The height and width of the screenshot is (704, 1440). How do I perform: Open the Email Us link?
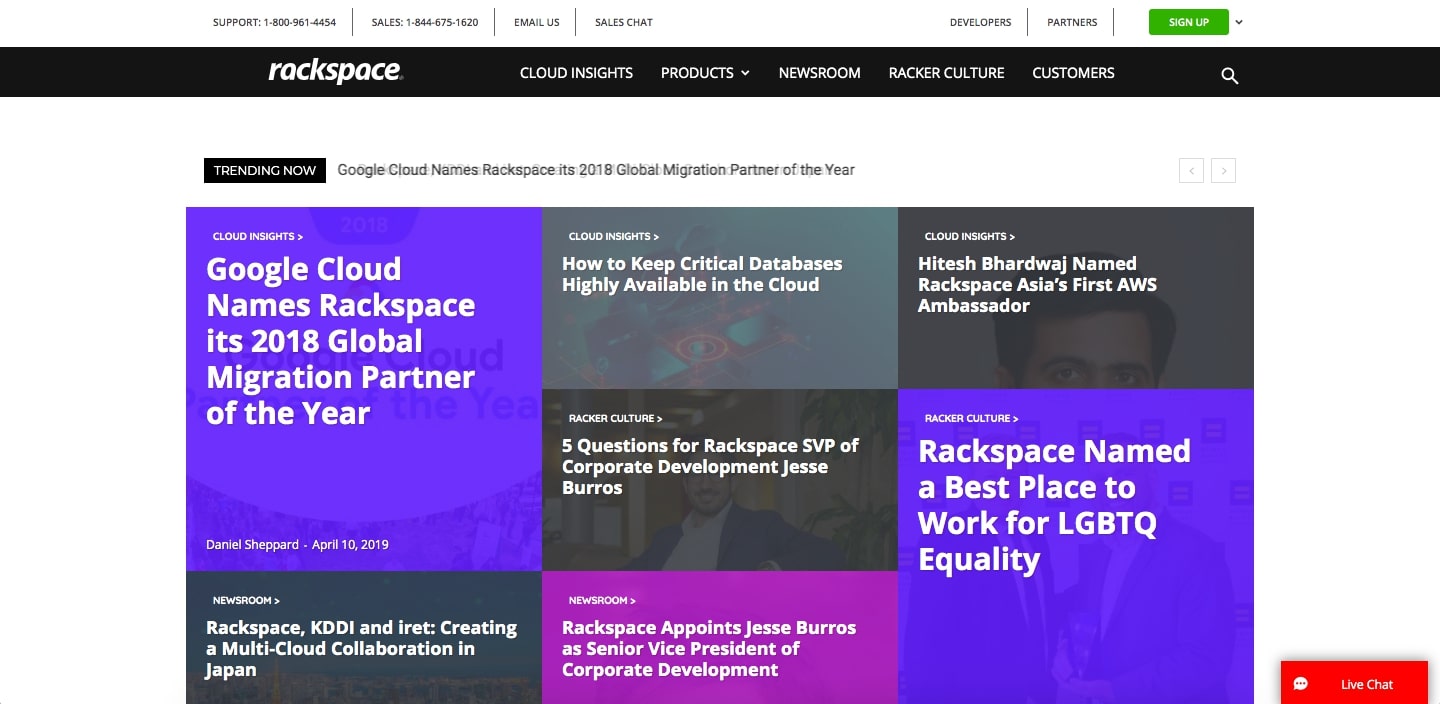coord(537,22)
